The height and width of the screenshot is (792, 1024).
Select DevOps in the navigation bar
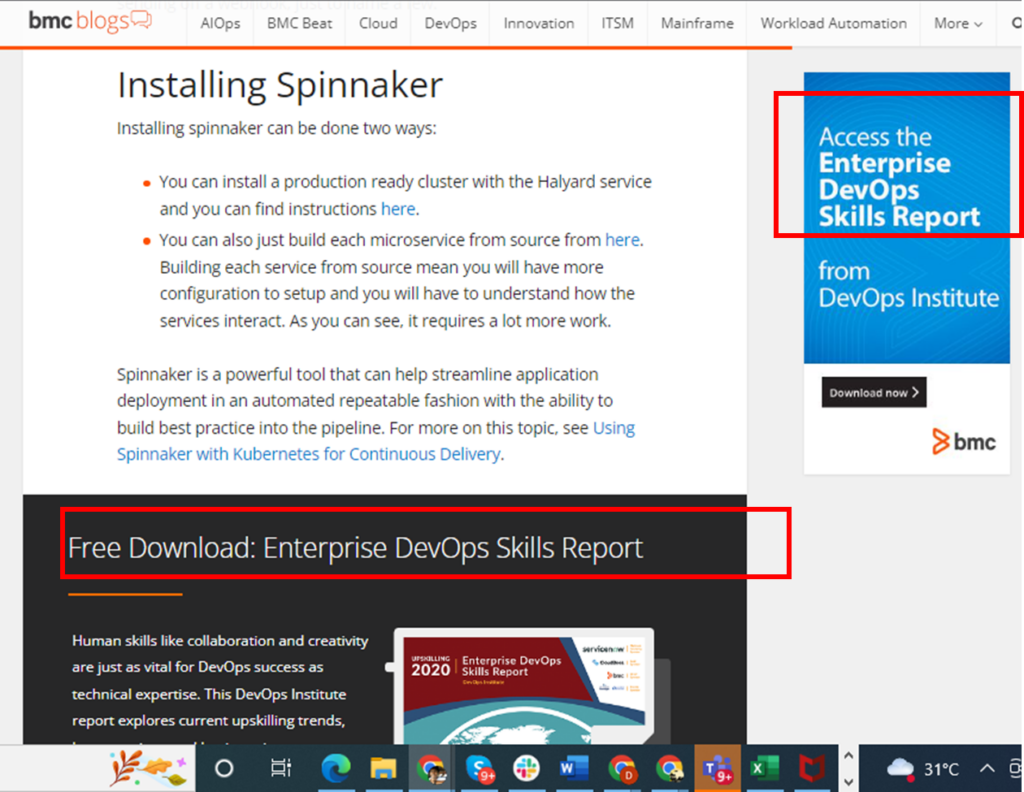pos(451,24)
